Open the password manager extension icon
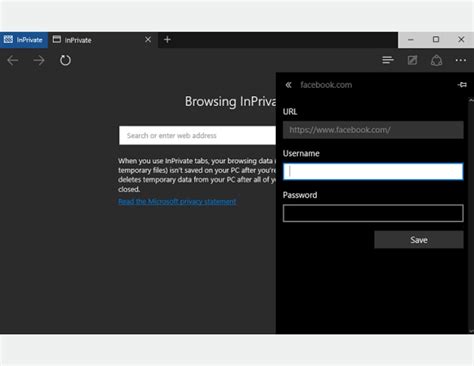Viewport: 474px width, 366px height. (436, 60)
